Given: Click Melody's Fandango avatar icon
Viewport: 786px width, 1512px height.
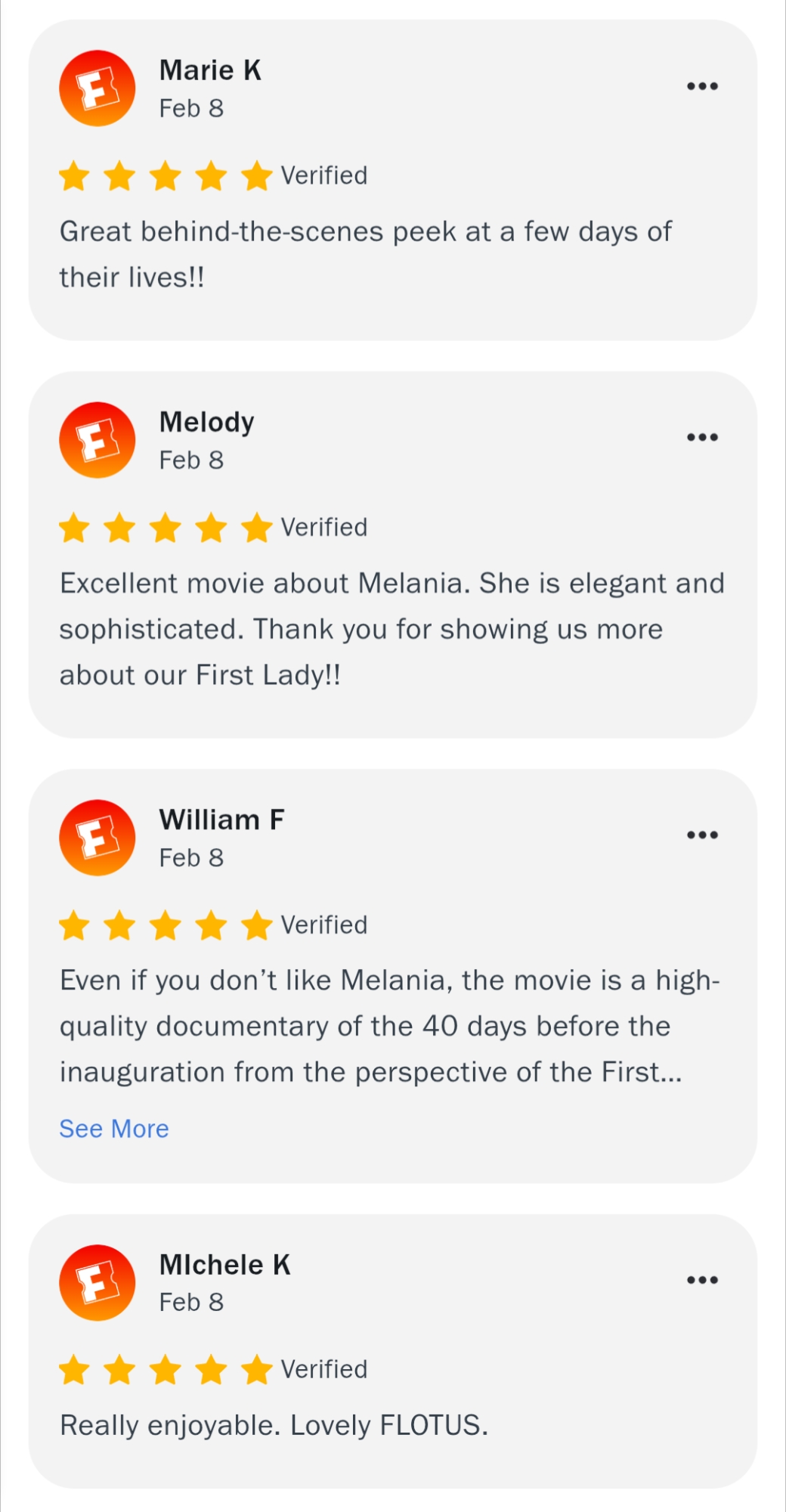Looking at the screenshot, I should click(x=97, y=440).
